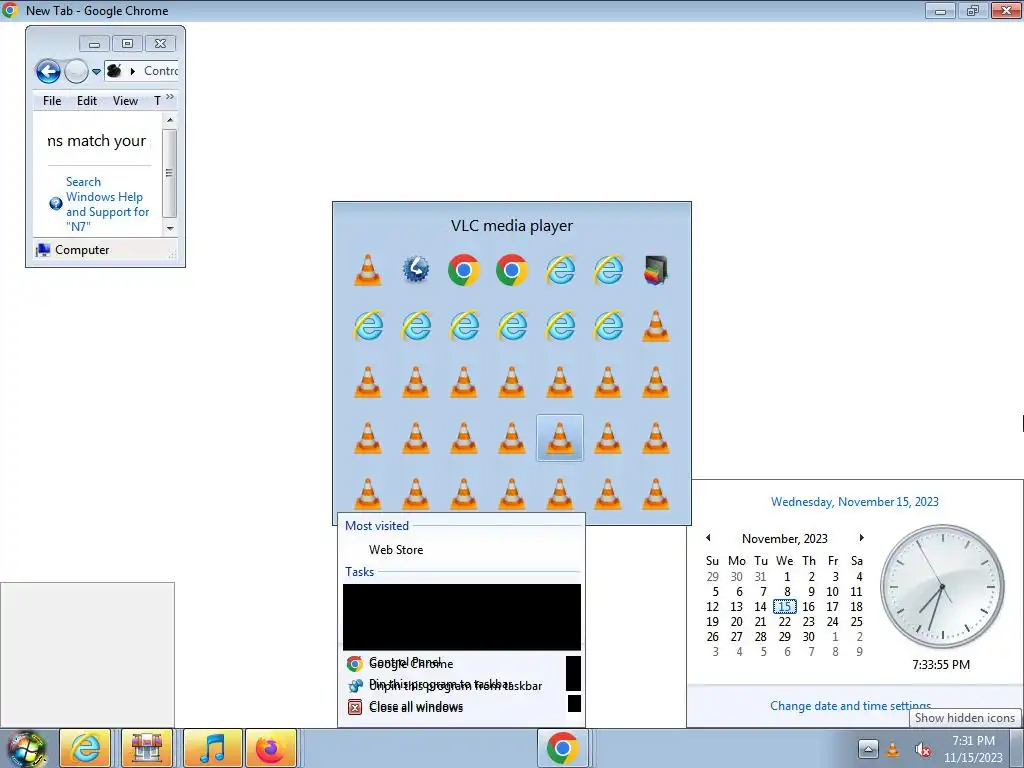The image size is (1024, 768).
Task: Open Web Store from the jump list
Action: pyautogui.click(x=396, y=550)
